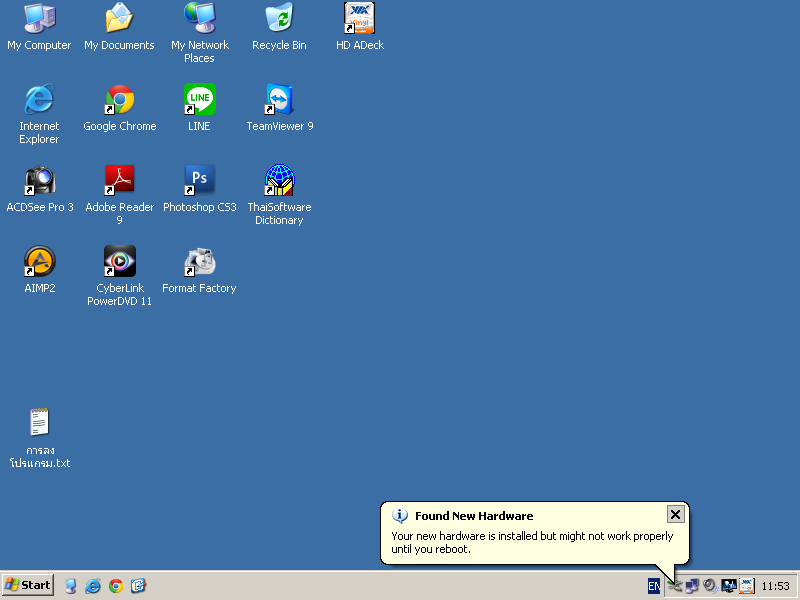The image size is (800, 600).
Task: Click the new hardware tray icon
Action: click(674, 586)
